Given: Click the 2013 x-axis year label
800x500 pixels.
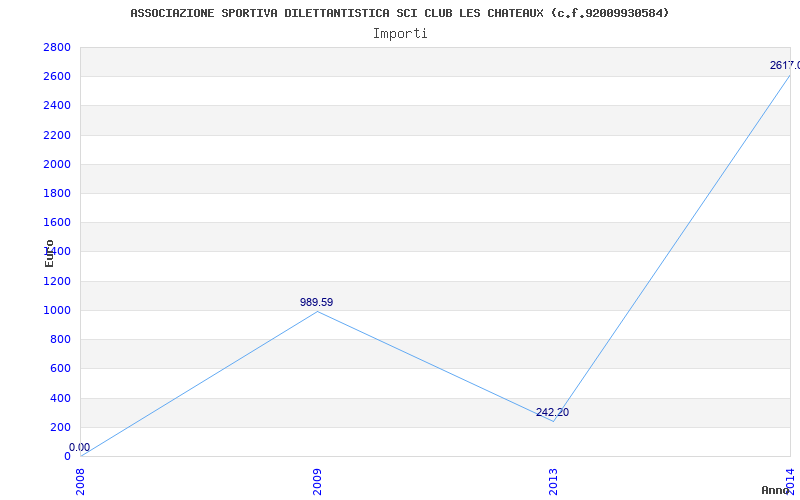Looking at the screenshot, I should click(554, 482).
